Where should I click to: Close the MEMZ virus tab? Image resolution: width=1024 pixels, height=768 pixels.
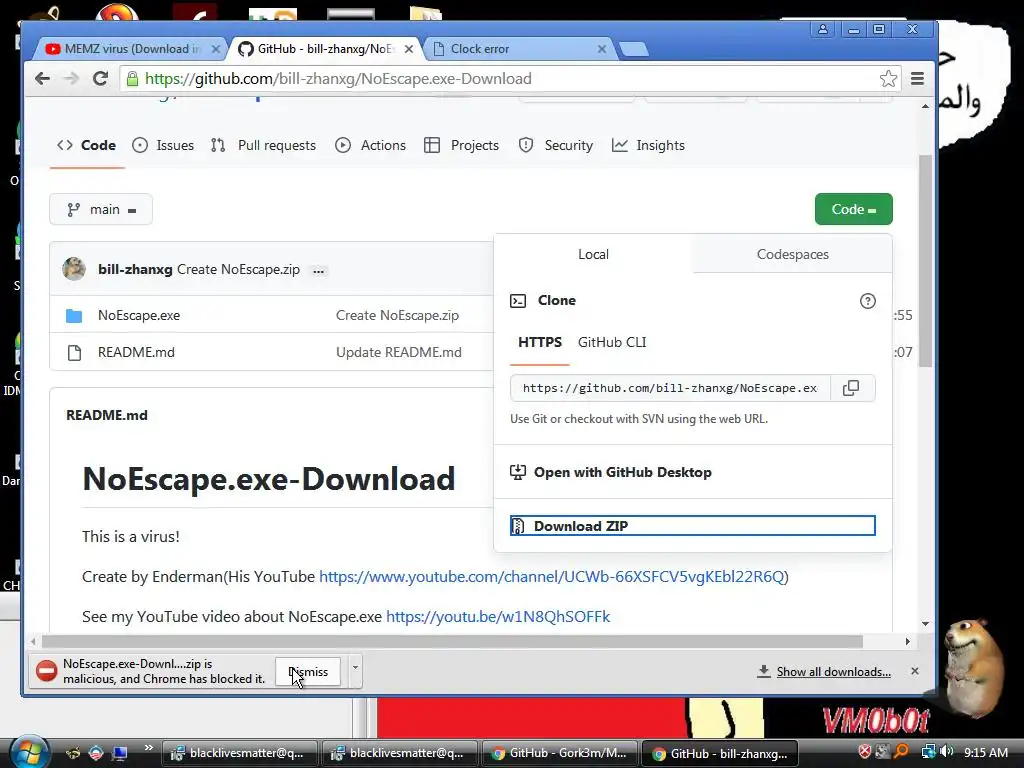[x=216, y=49]
